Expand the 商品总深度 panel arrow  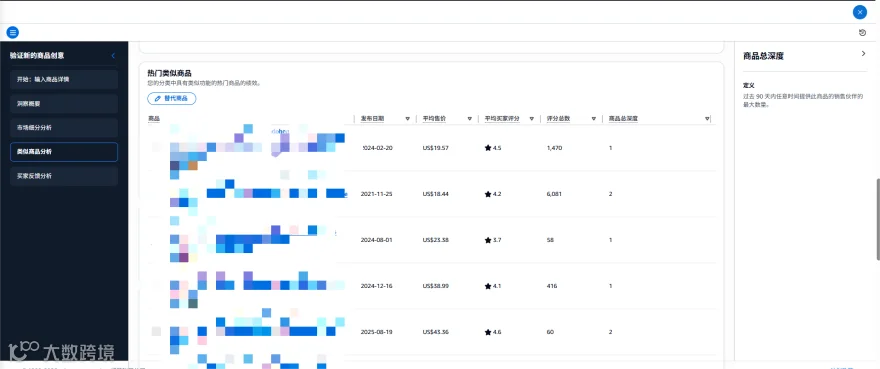point(863,54)
